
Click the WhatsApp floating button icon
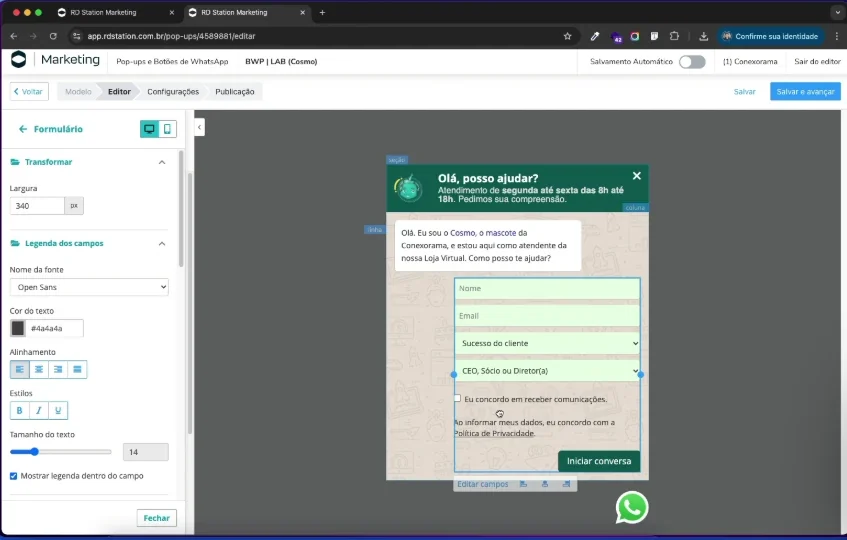[631, 508]
